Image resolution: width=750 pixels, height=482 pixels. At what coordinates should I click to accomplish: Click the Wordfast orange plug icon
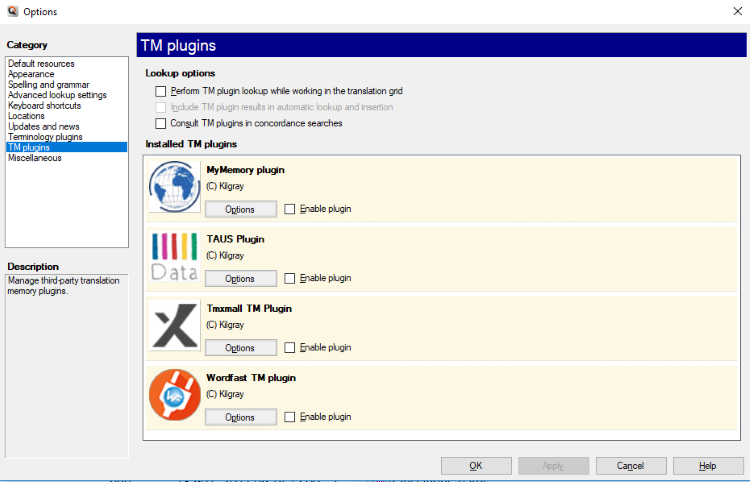pos(175,394)
